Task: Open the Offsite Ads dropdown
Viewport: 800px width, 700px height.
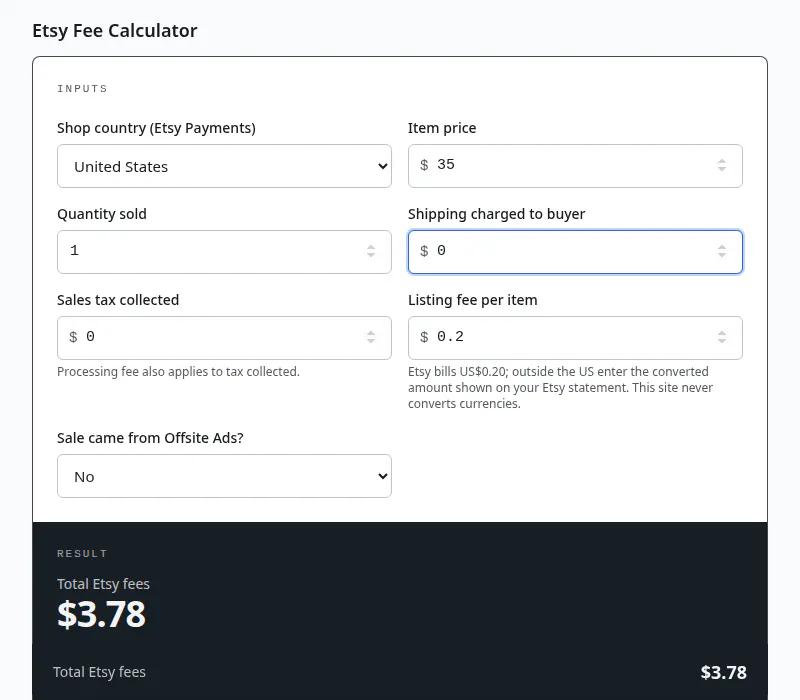Action: 224,476
